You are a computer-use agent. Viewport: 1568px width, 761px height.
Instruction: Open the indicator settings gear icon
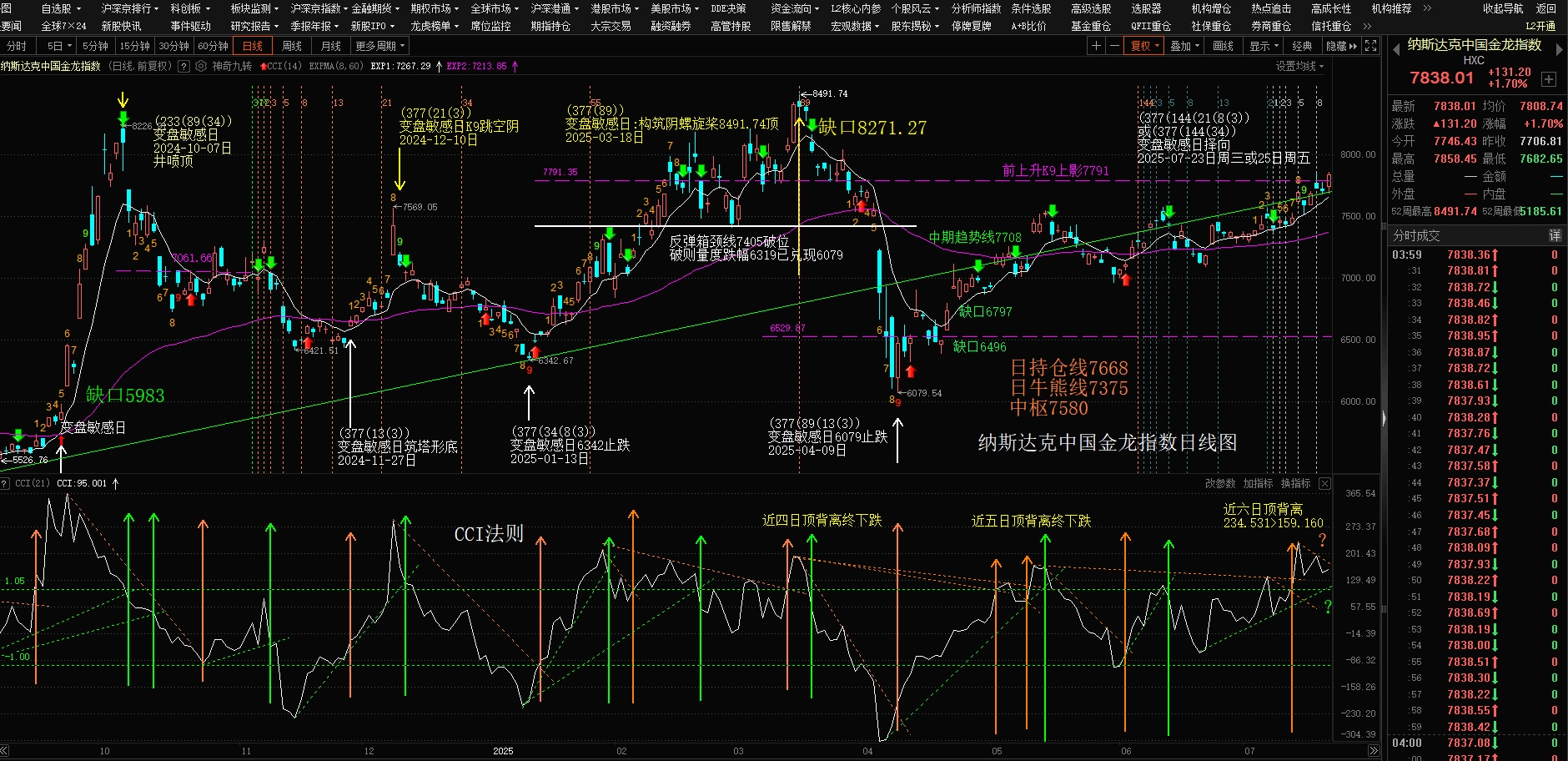tap(201, 66)
